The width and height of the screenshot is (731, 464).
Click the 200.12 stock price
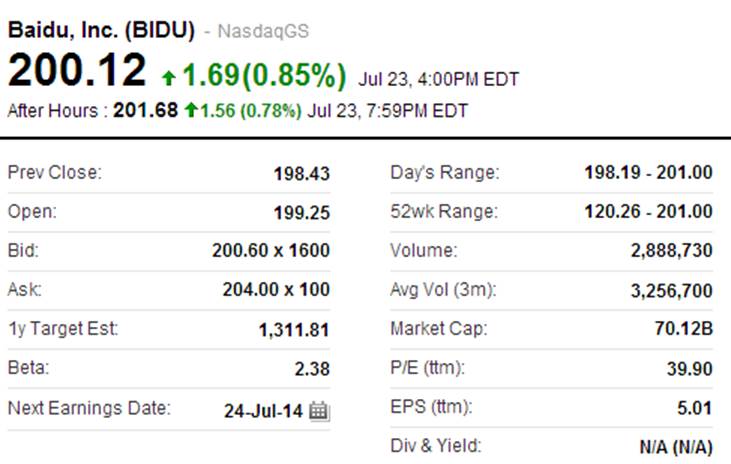76,72
